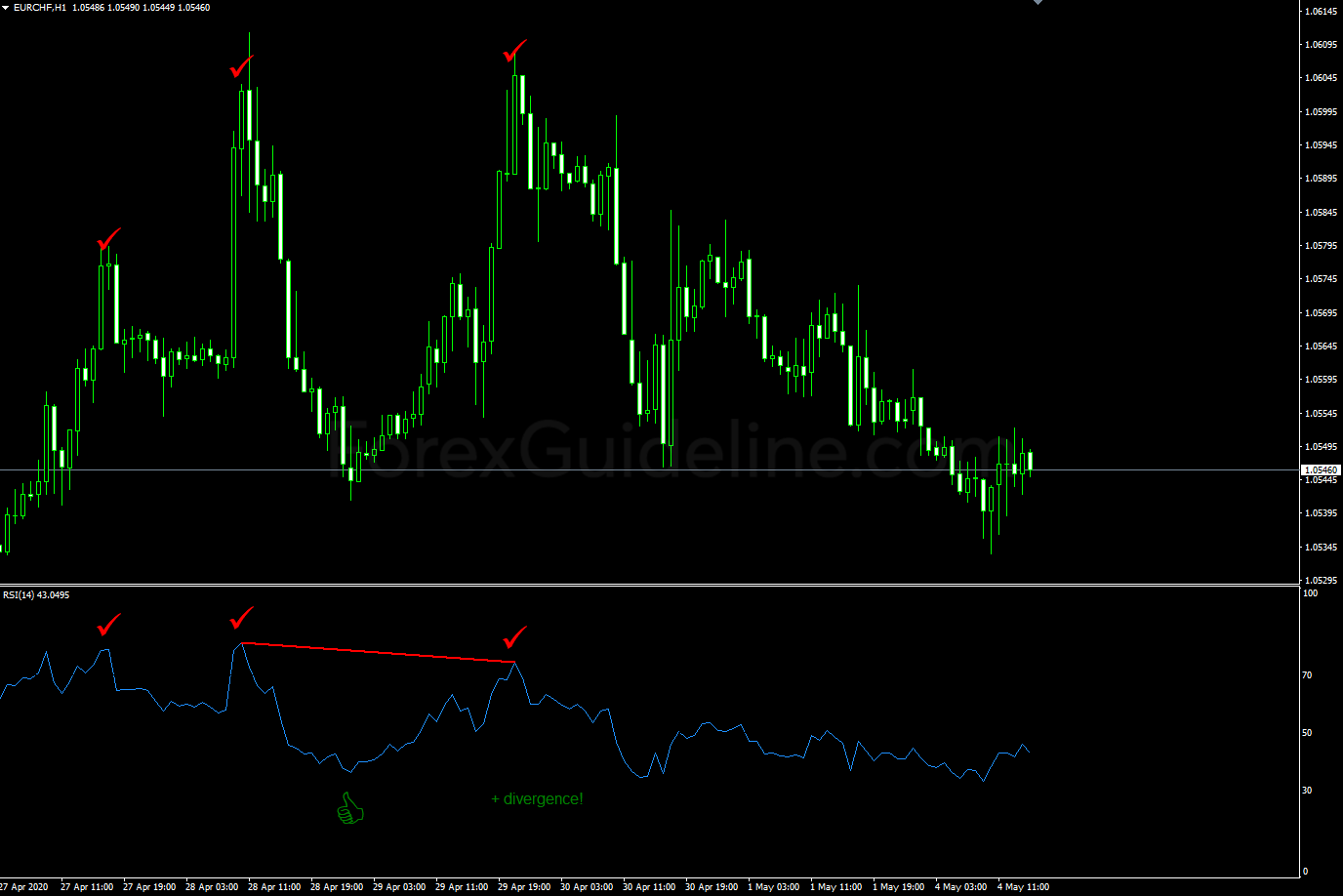
Task: Click the gray chart shift marker at top
Action: click(1038, 2)
